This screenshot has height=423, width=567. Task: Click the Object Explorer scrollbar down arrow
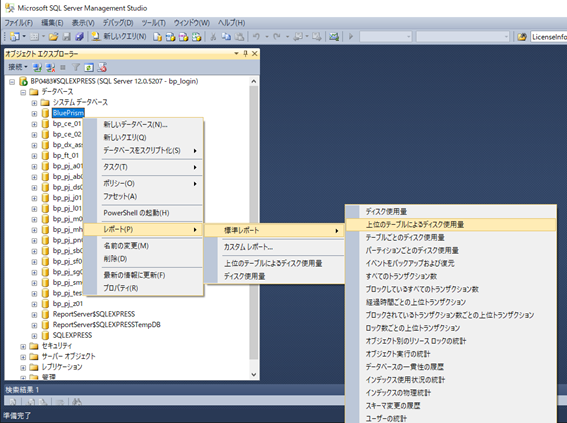pos(254,375)
